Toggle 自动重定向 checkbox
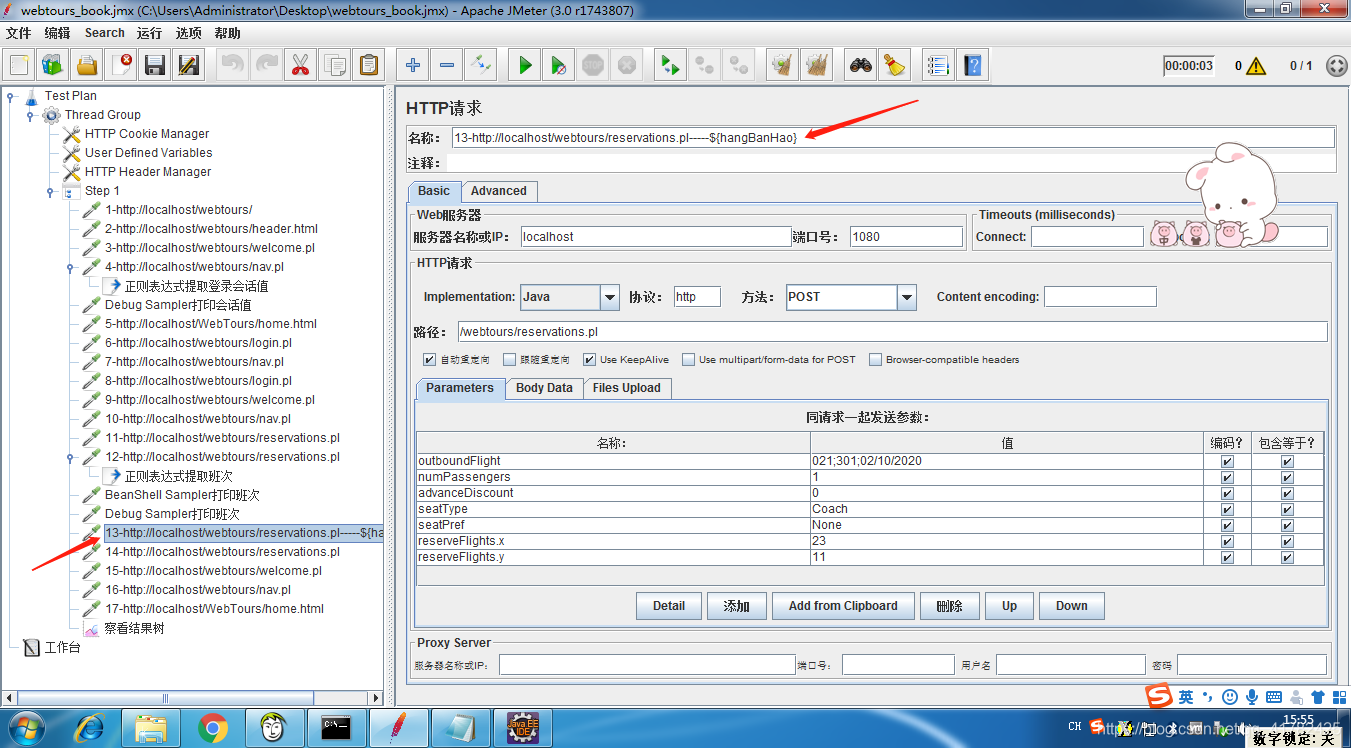 430,359
